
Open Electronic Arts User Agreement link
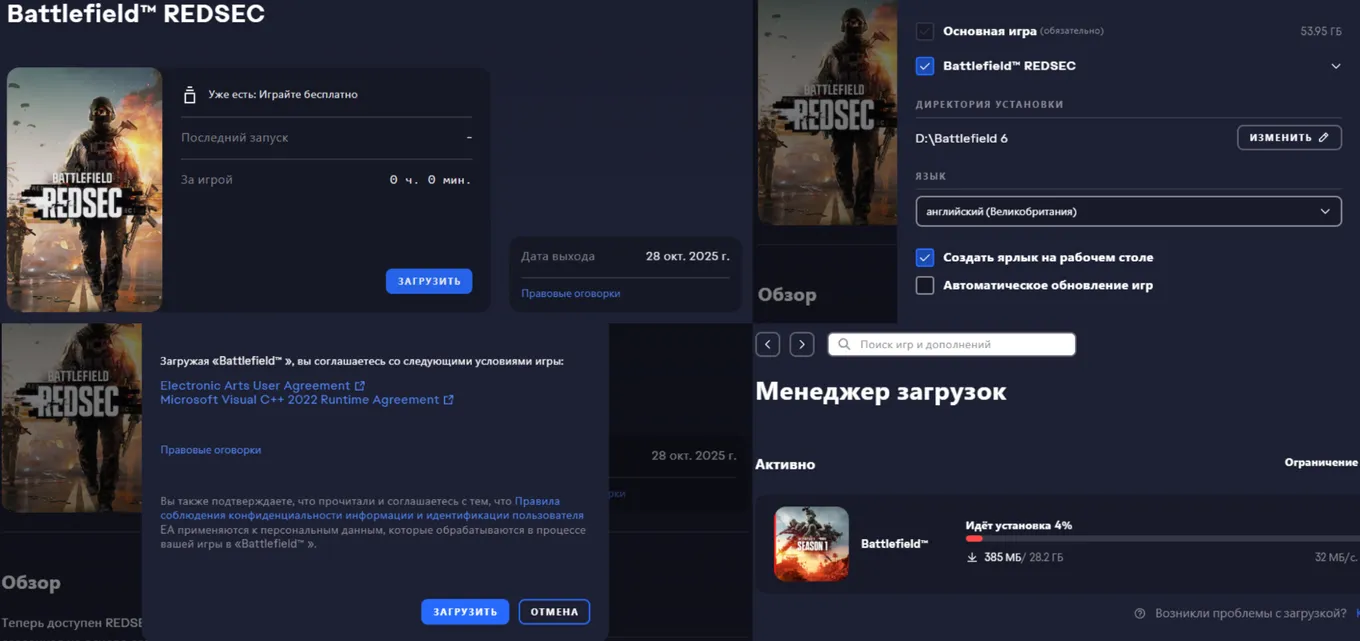pyautogui.click(x=262, y=385)
